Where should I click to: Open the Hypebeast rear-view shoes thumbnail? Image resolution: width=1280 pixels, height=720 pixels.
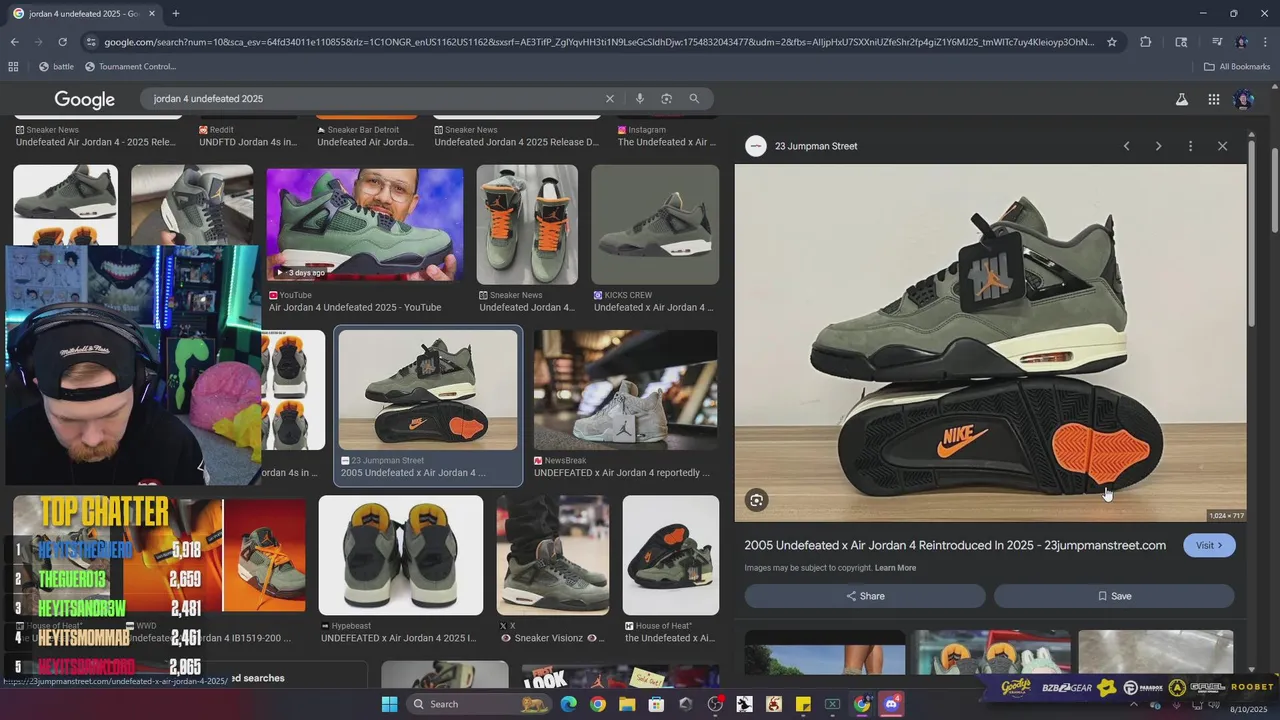pos(401,555)
